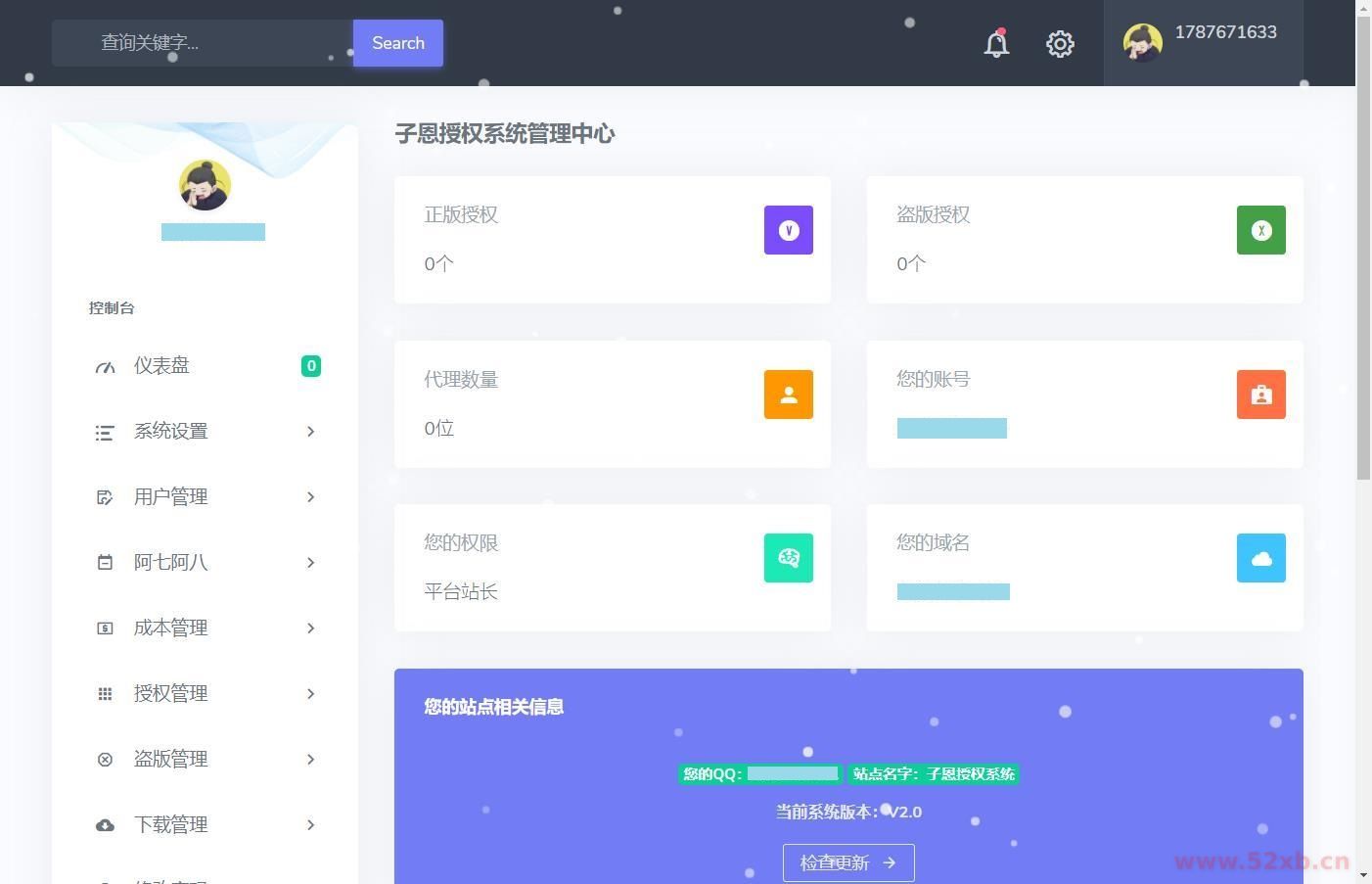Image resolution: width=1372 pixels, height=884 pixels.
Task: Click the purple 正版授权 card icon
Action: pos(788,230)
